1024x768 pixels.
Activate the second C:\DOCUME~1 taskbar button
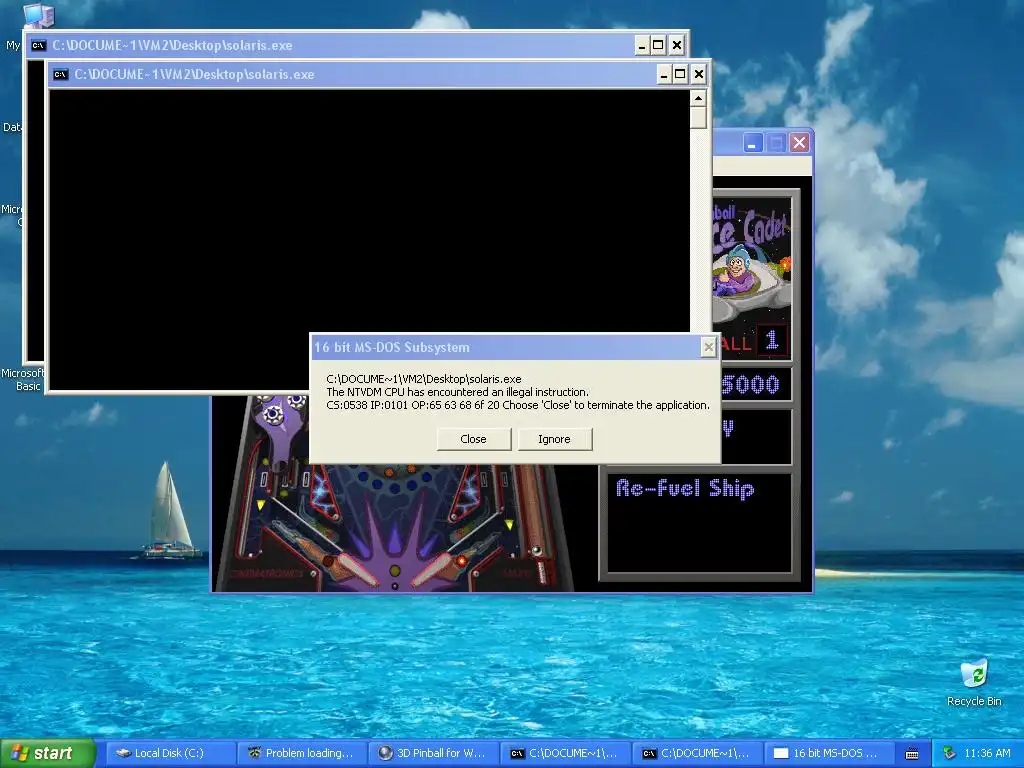[x=697, y=753]
